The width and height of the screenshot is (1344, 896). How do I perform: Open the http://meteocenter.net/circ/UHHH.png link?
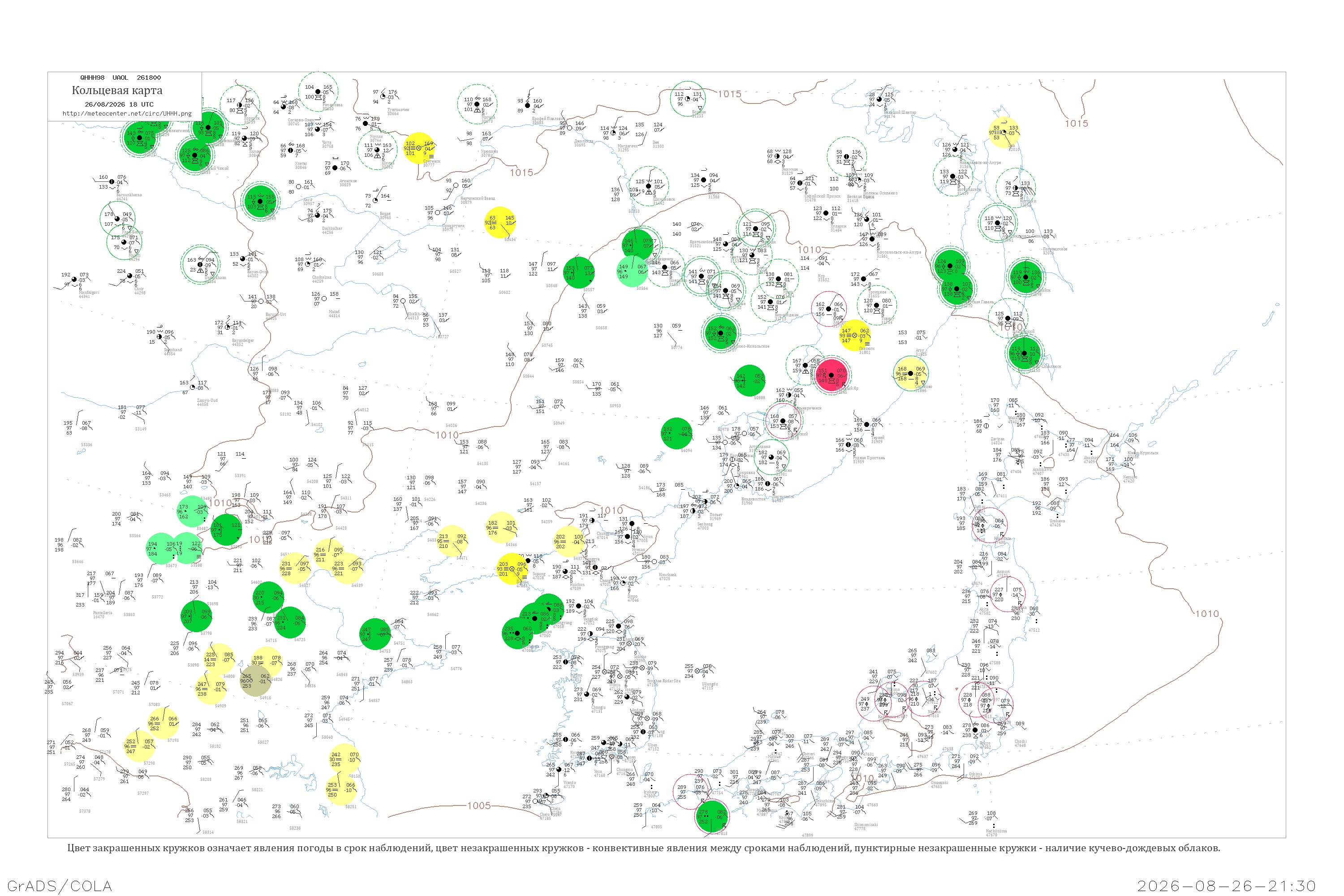[x=127, y=113]
